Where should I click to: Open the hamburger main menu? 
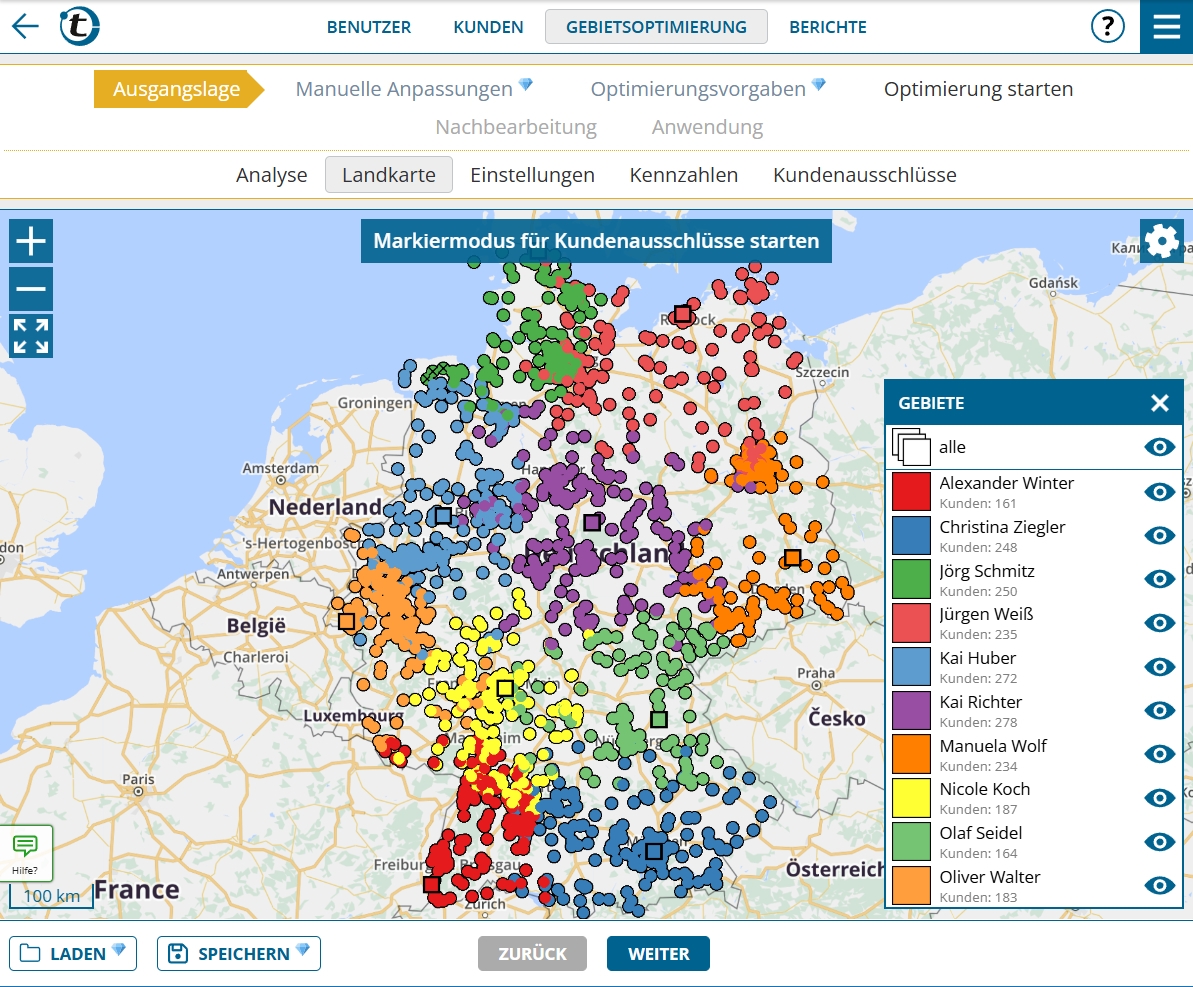(x=1166, y=27)
